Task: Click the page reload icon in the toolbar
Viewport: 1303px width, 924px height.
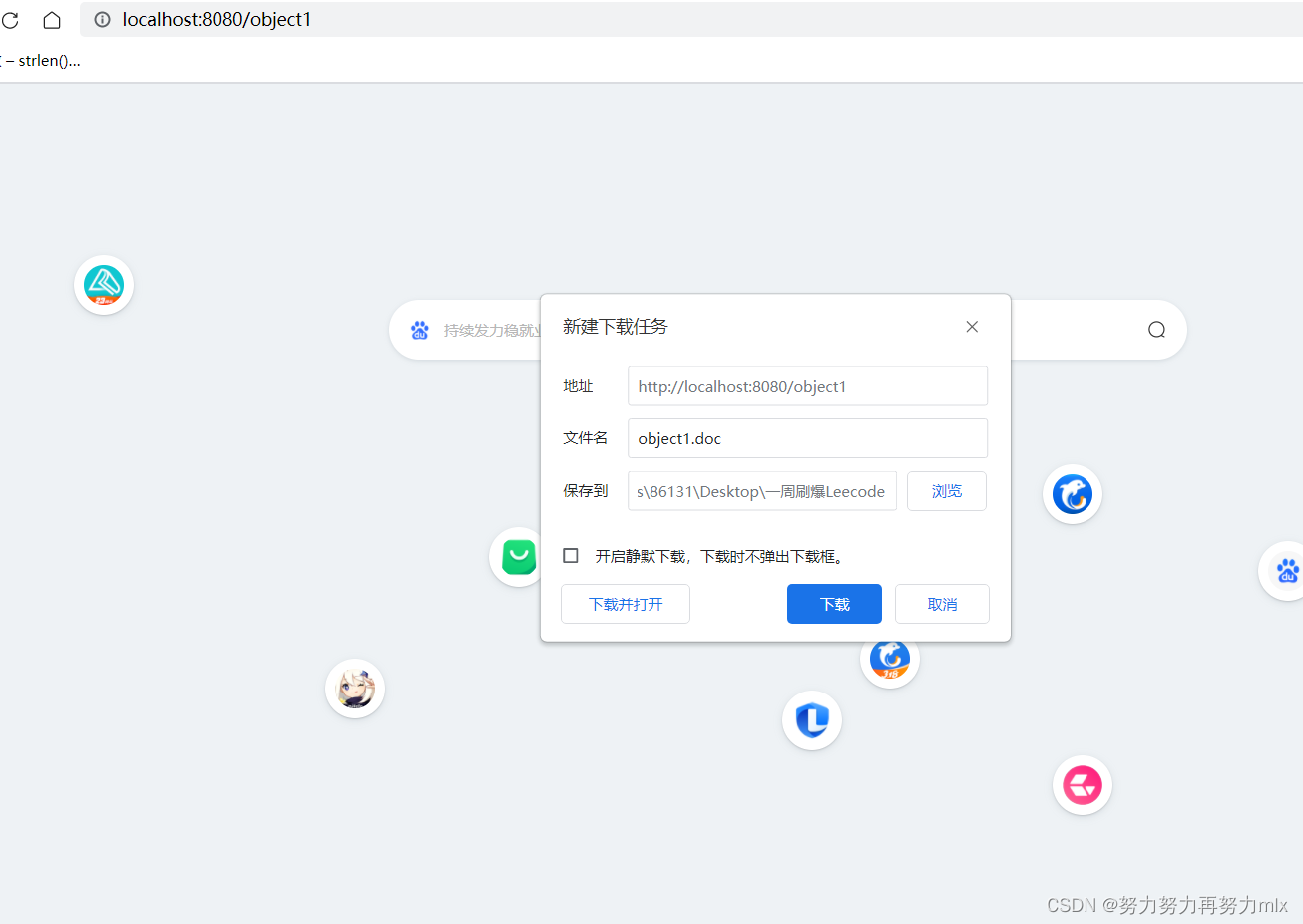Action: tap(10, 20)
